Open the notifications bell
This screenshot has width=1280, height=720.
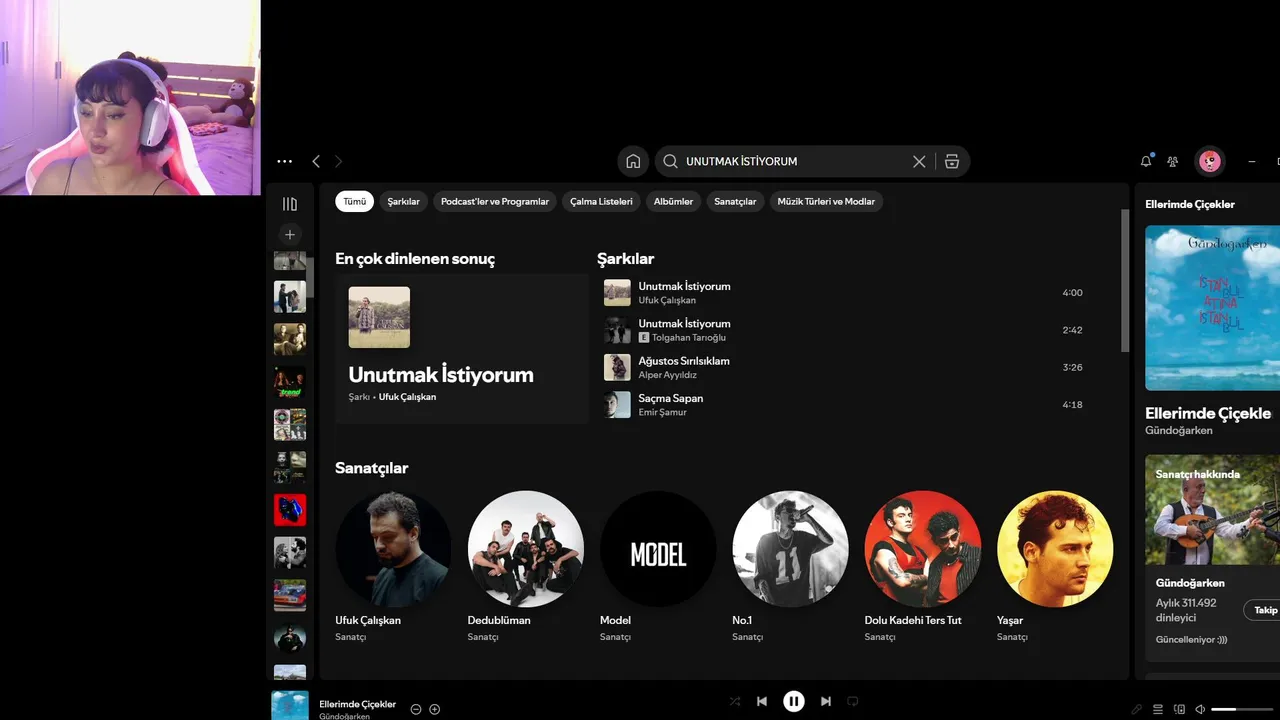point(1146,161)
